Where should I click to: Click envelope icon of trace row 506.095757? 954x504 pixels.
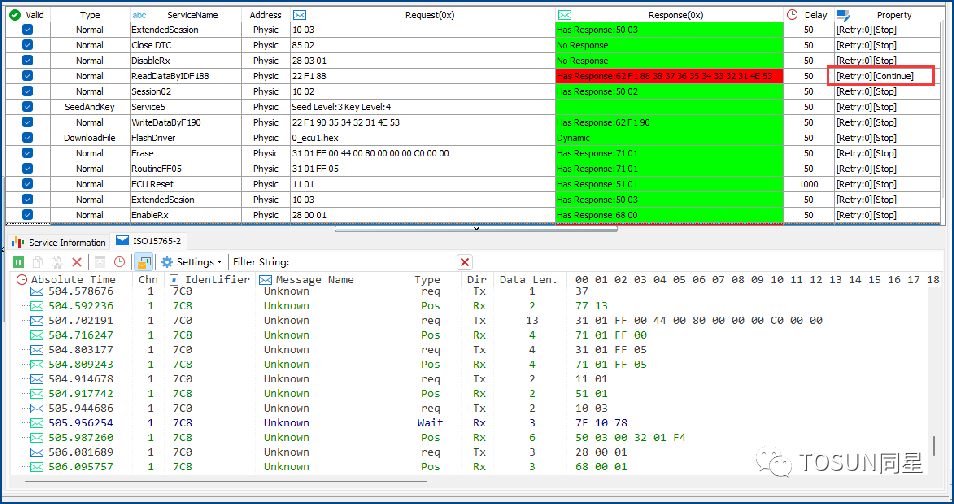[37, 467]
